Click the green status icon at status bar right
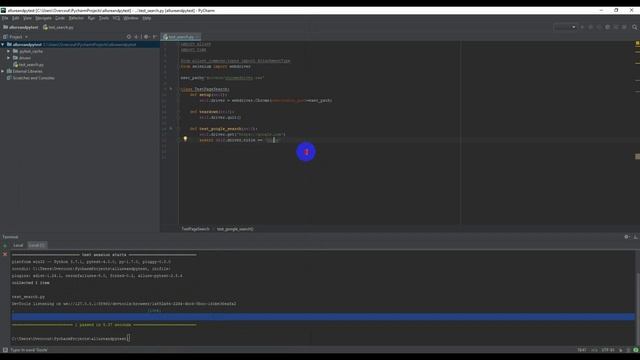This screenshot has width=640, height=360. coord(636,350)
